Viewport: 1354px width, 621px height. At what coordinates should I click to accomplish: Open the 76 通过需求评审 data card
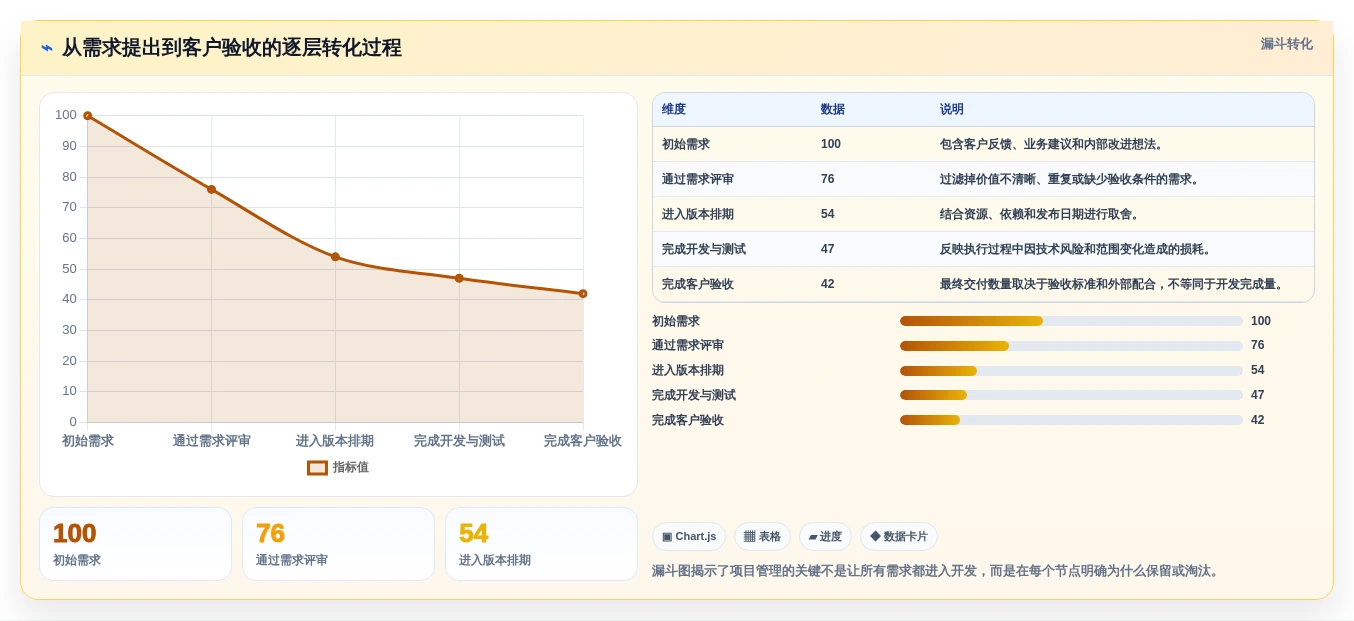(338, 544)
